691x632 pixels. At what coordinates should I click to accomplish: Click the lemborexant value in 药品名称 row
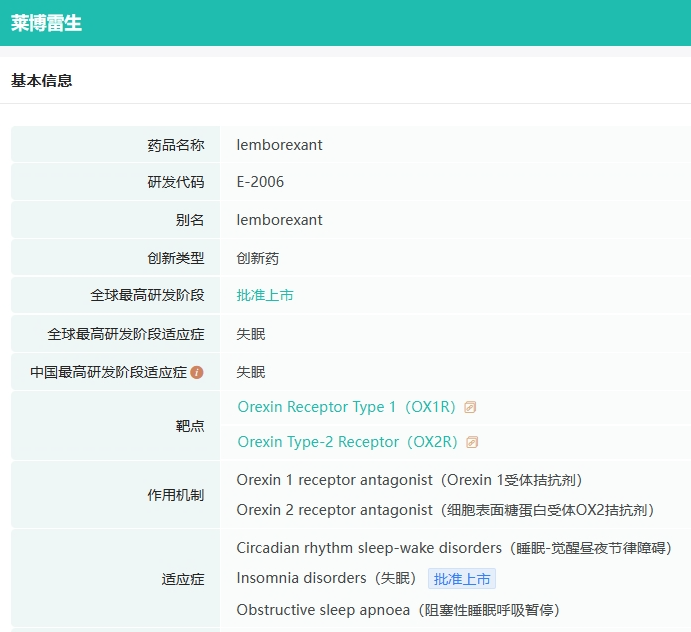pos(279,145)
